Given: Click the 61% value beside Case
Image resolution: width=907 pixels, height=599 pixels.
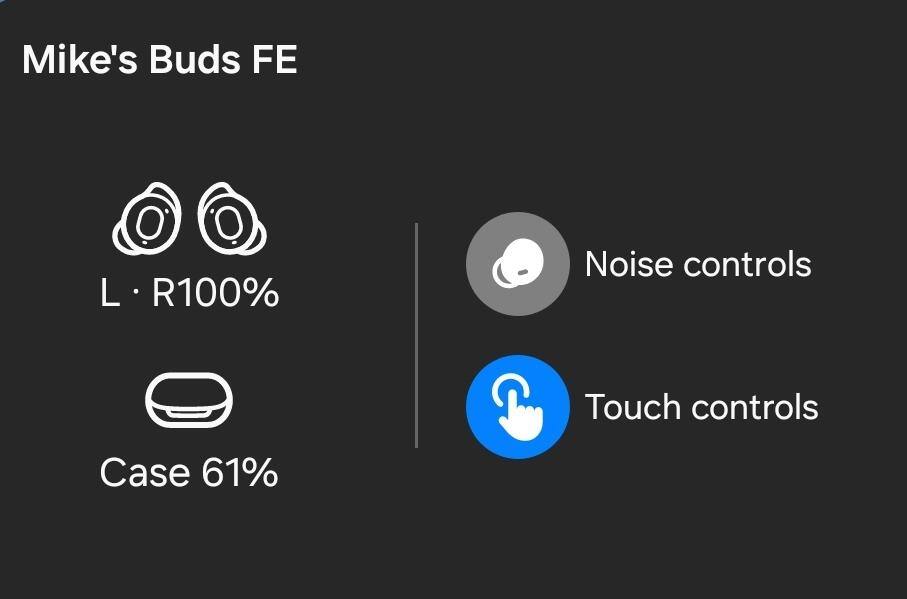Looking at the screenshot, I should [240, 472].
